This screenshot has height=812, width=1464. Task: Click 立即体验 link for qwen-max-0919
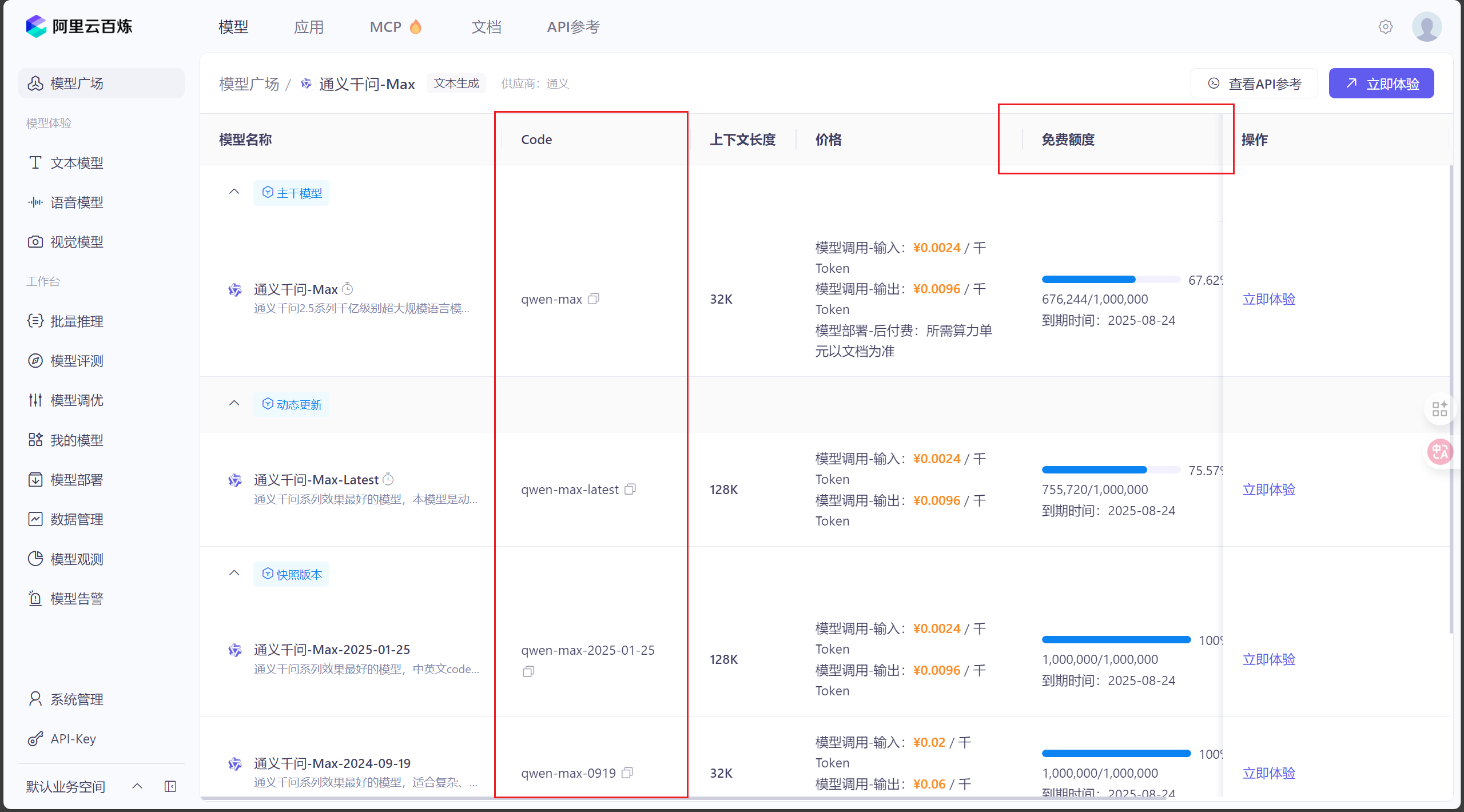tap(1269, 773)
